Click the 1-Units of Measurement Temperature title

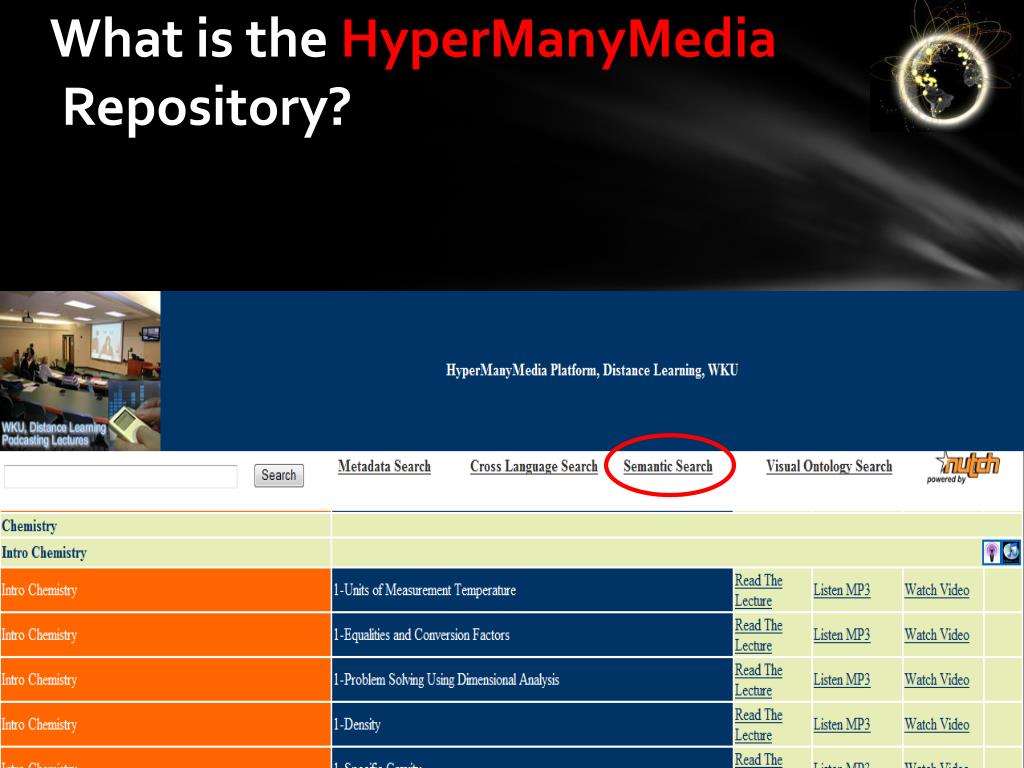click(x=424, y=590)
